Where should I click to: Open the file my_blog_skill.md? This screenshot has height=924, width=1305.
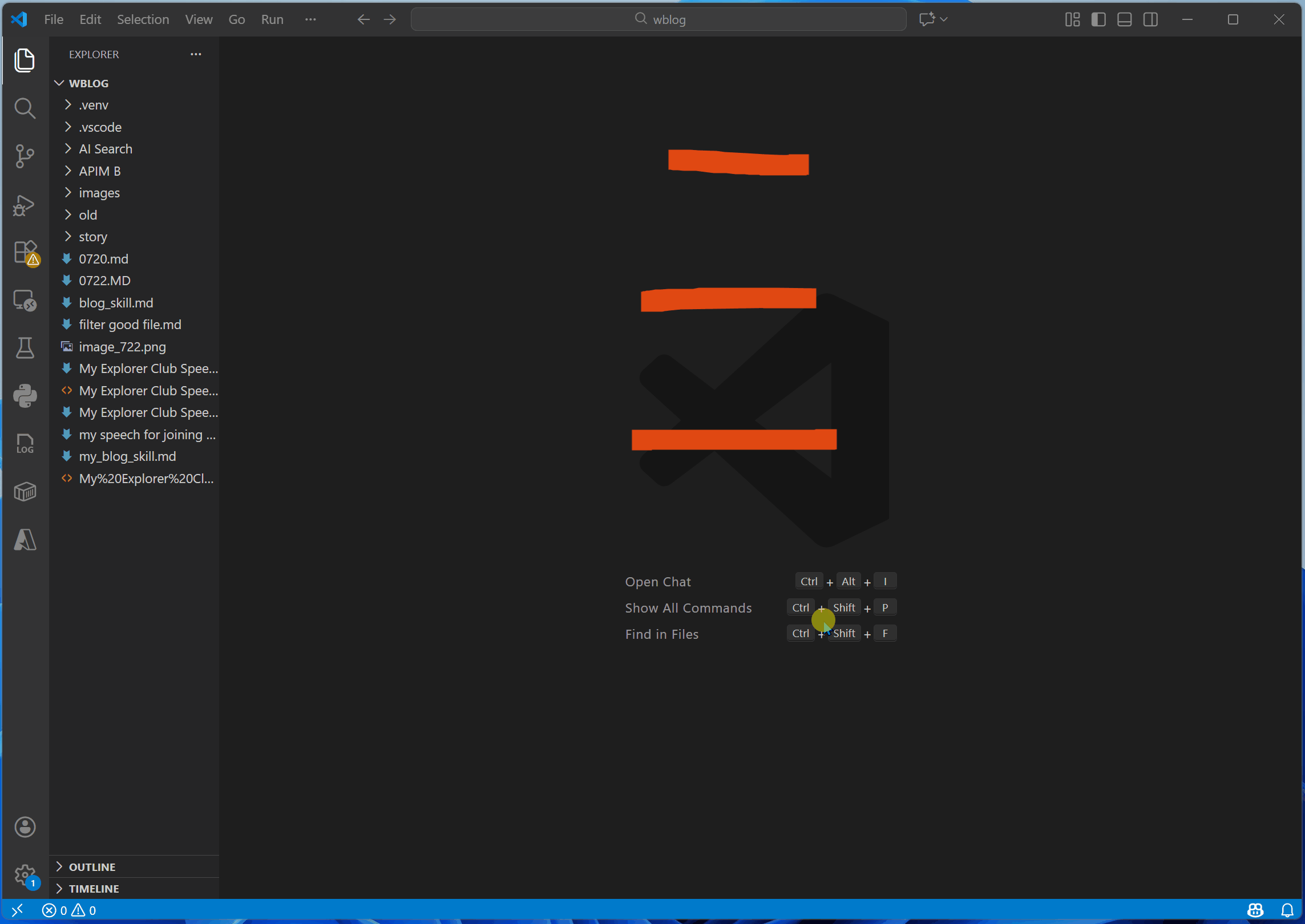134,456
